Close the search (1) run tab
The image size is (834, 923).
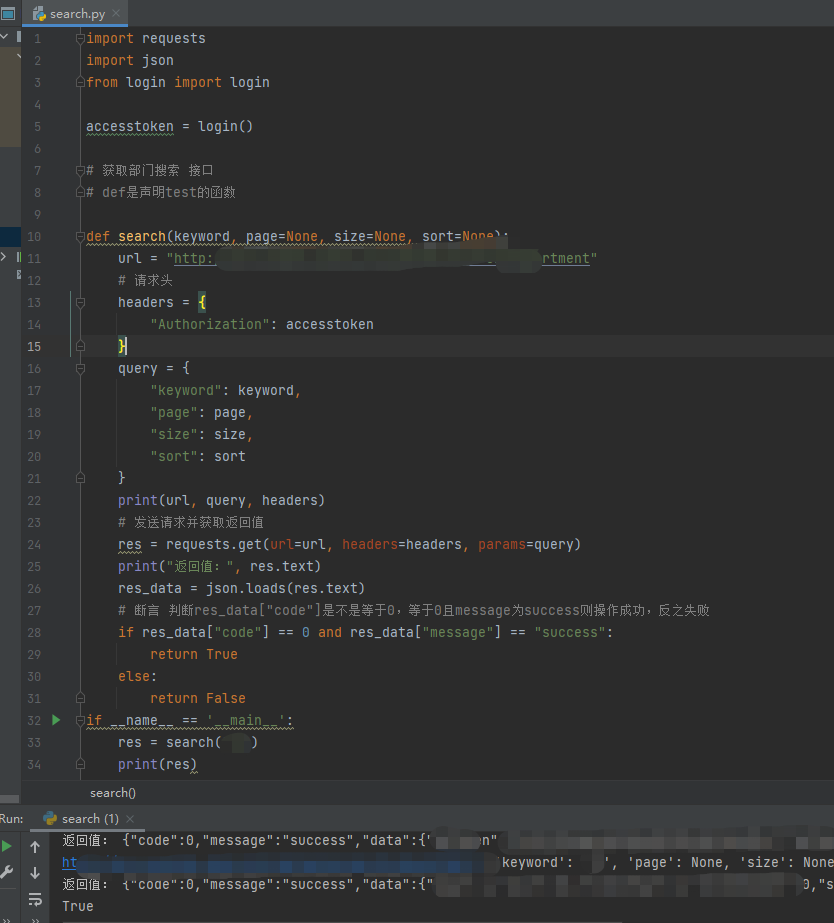click(130, 819)
